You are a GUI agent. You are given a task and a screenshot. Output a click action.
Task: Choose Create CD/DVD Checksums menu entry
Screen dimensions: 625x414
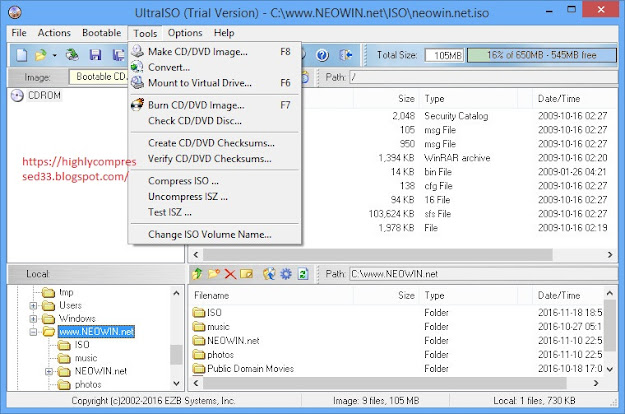click(x=214, y=143)
